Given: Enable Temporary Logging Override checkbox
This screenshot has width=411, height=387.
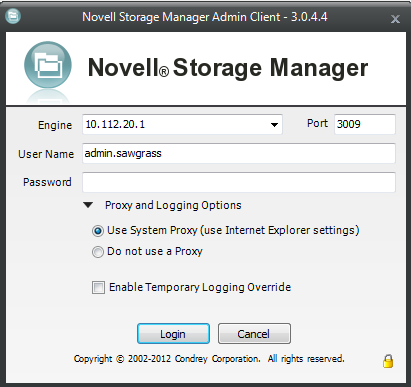Looking at the screenshot, I should coord(98,287).
